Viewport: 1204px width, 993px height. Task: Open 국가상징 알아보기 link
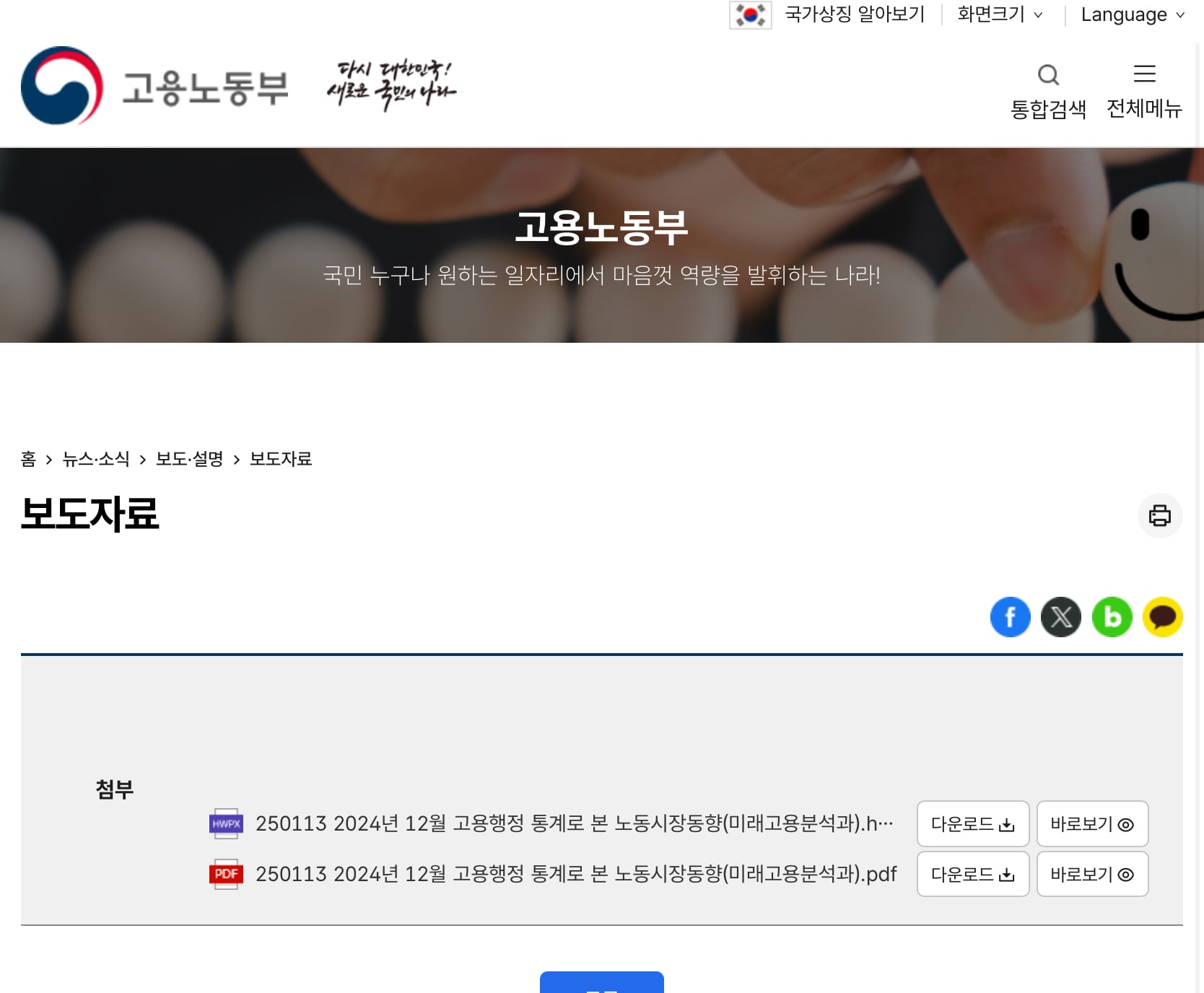pos(855,14)
